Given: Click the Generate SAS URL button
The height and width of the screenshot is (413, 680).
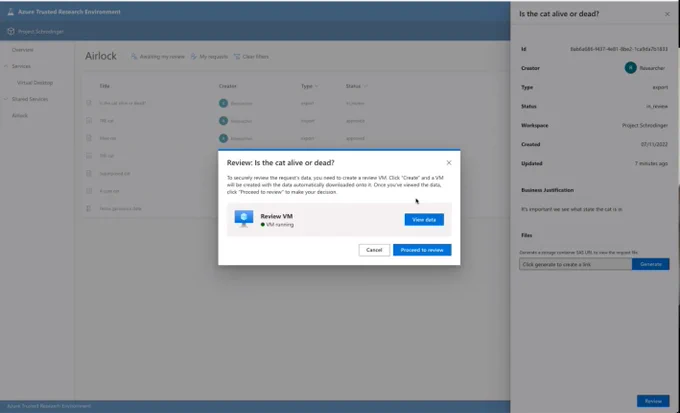Looking at the screenshot, I should click(x=651, y=264).
